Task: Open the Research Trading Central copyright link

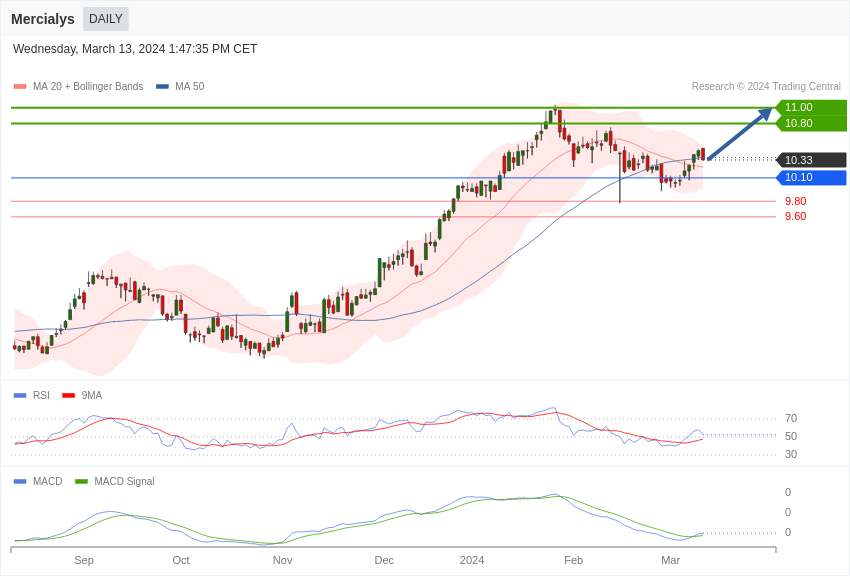Action: pyautogui.click(x=766, y=87)
